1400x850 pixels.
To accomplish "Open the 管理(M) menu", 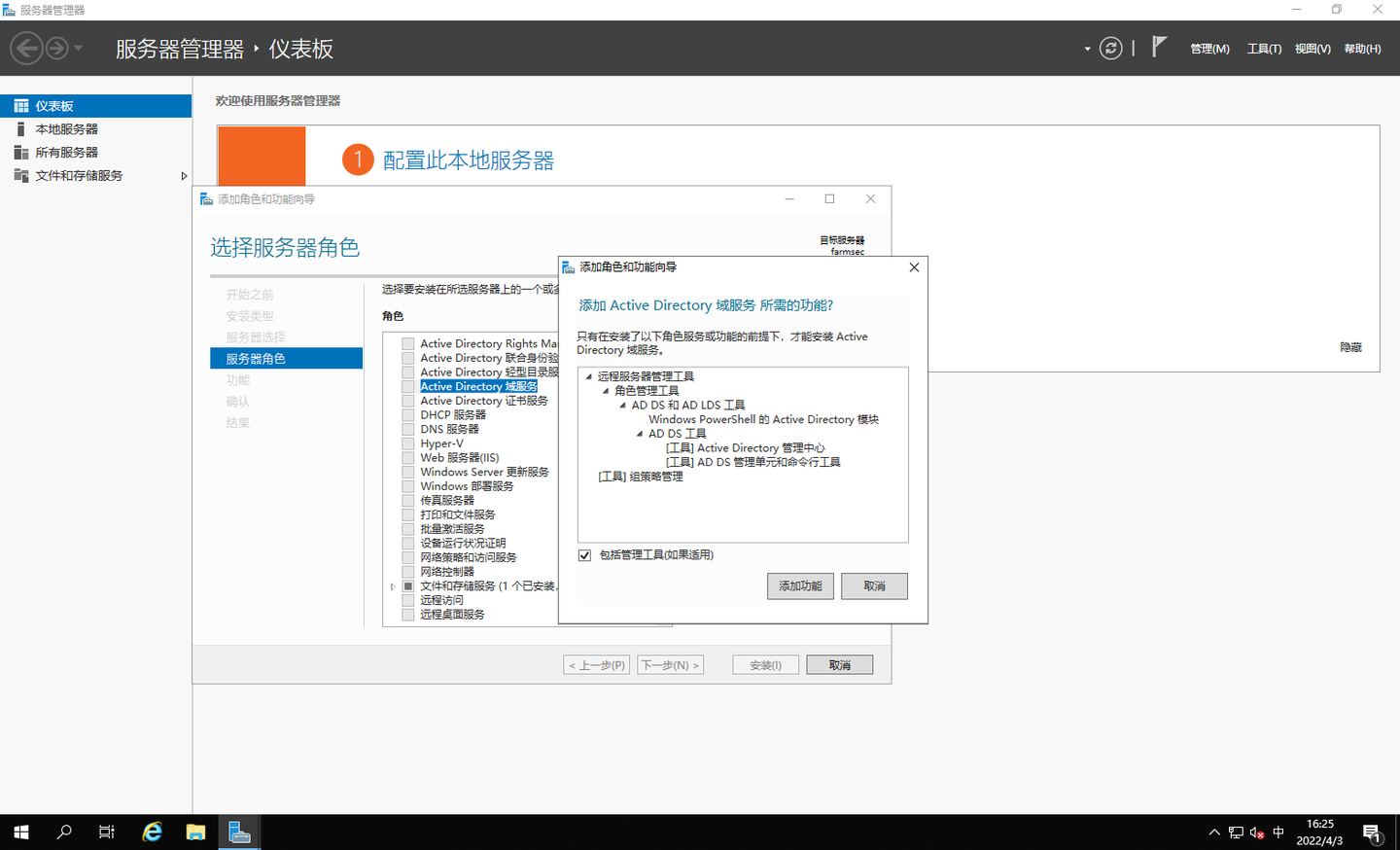I will pyautogui.click(x=1208, y=48).
